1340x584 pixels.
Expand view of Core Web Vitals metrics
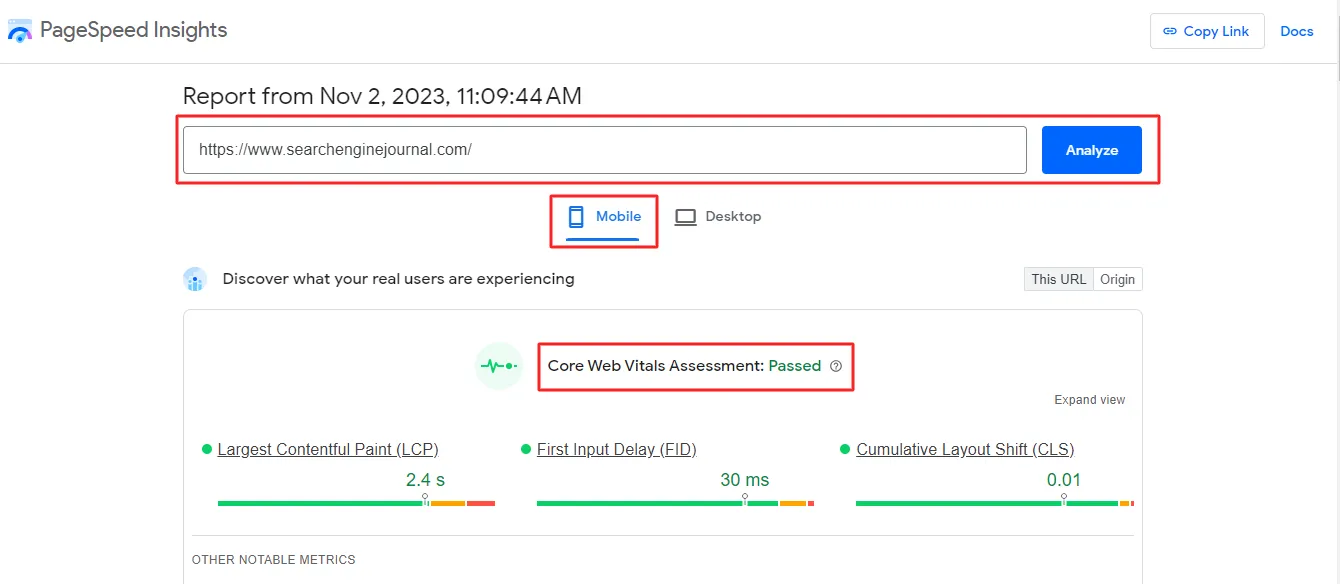pos(1089,399)
